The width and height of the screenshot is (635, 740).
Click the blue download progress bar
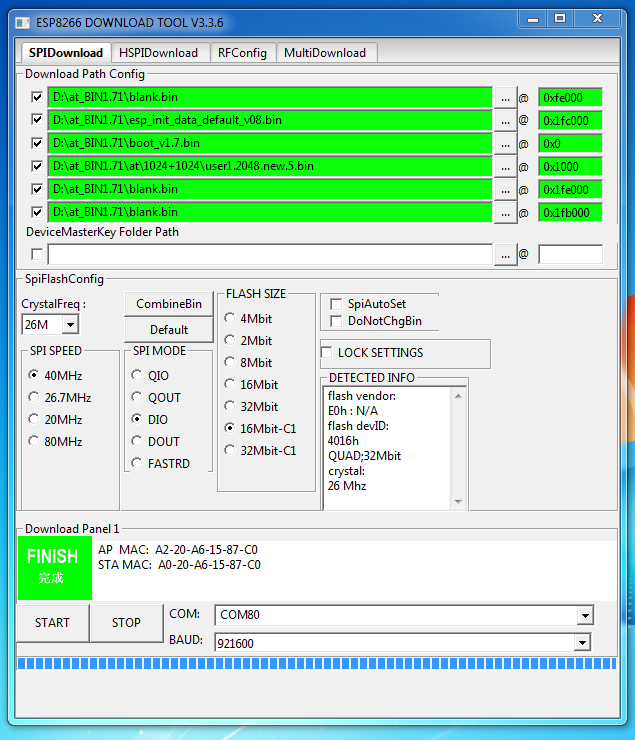[317, 664]
